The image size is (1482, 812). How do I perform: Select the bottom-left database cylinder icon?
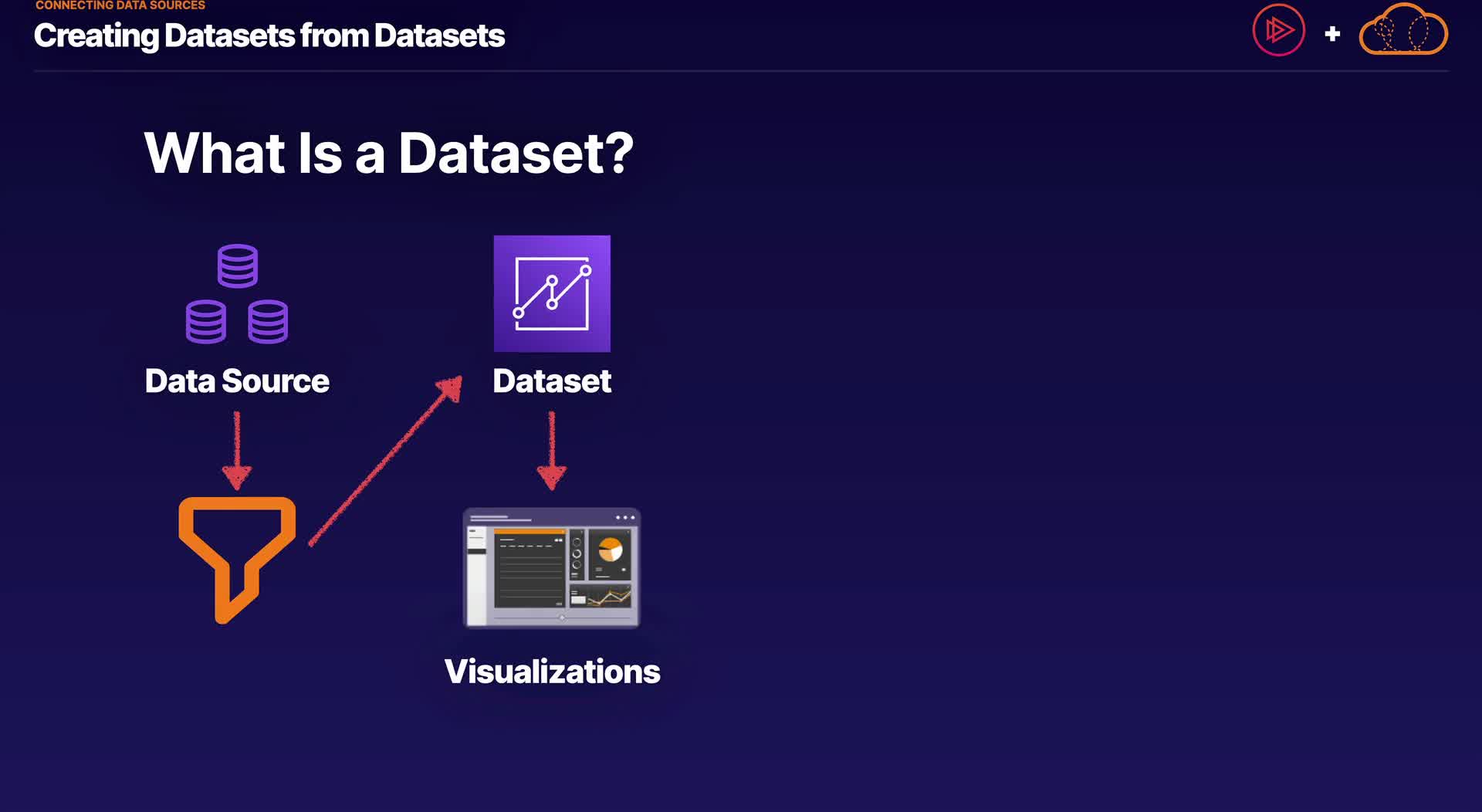click(206, 321)
